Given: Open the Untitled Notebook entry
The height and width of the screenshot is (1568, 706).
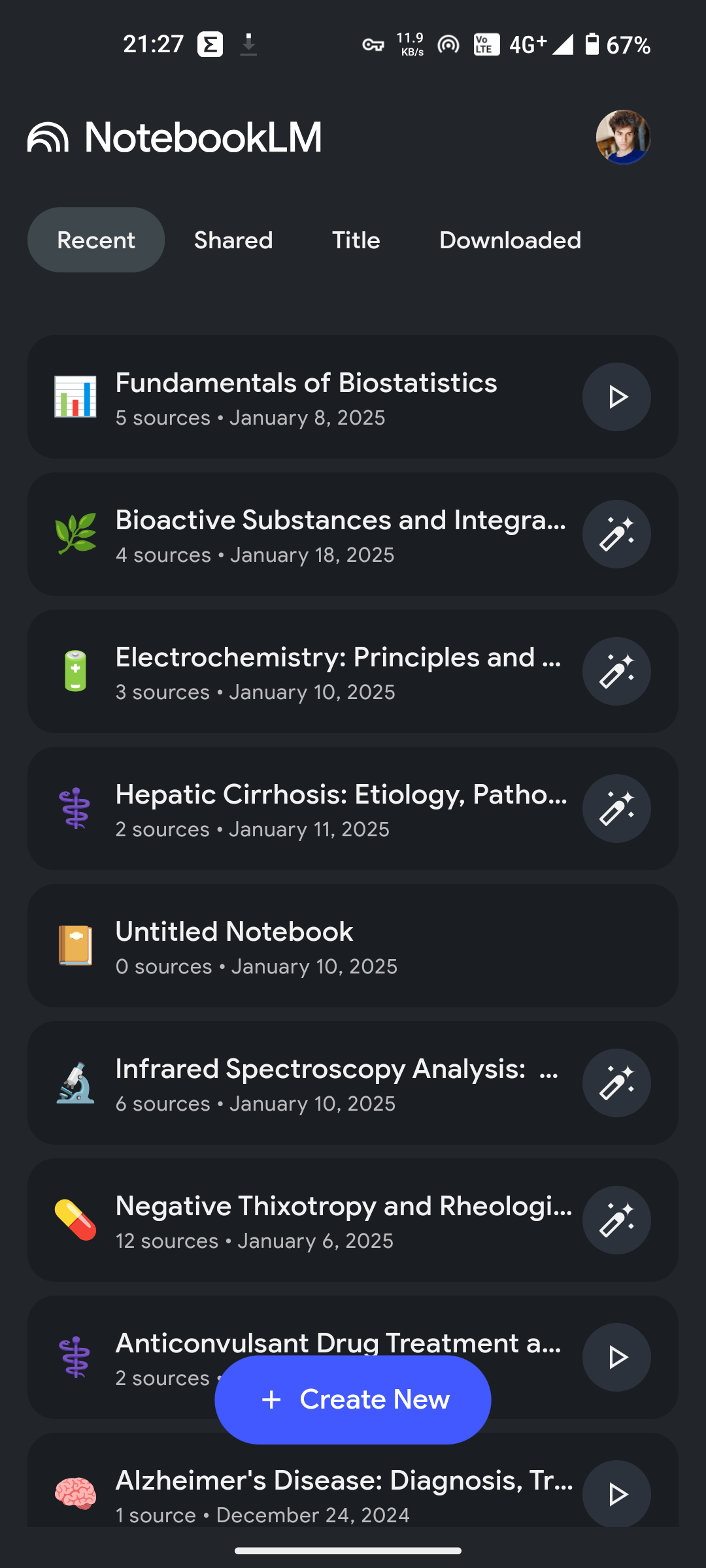Looking at the screenshot, I should coord(353,945).
